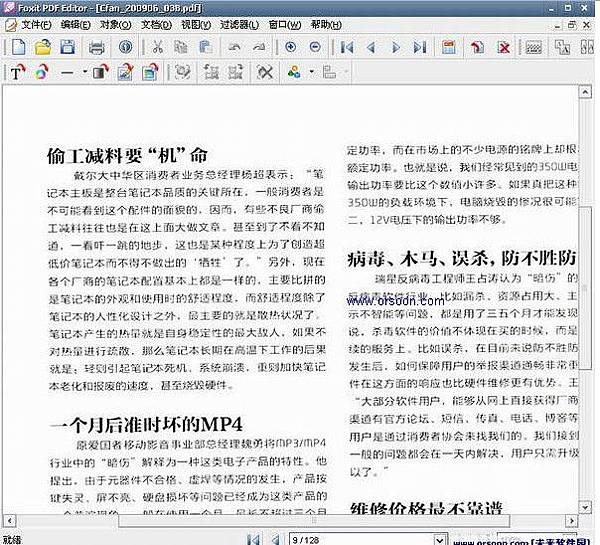600x545 pixels.
Task: Jump to last page in toolbar
Action: coord(420,47)
